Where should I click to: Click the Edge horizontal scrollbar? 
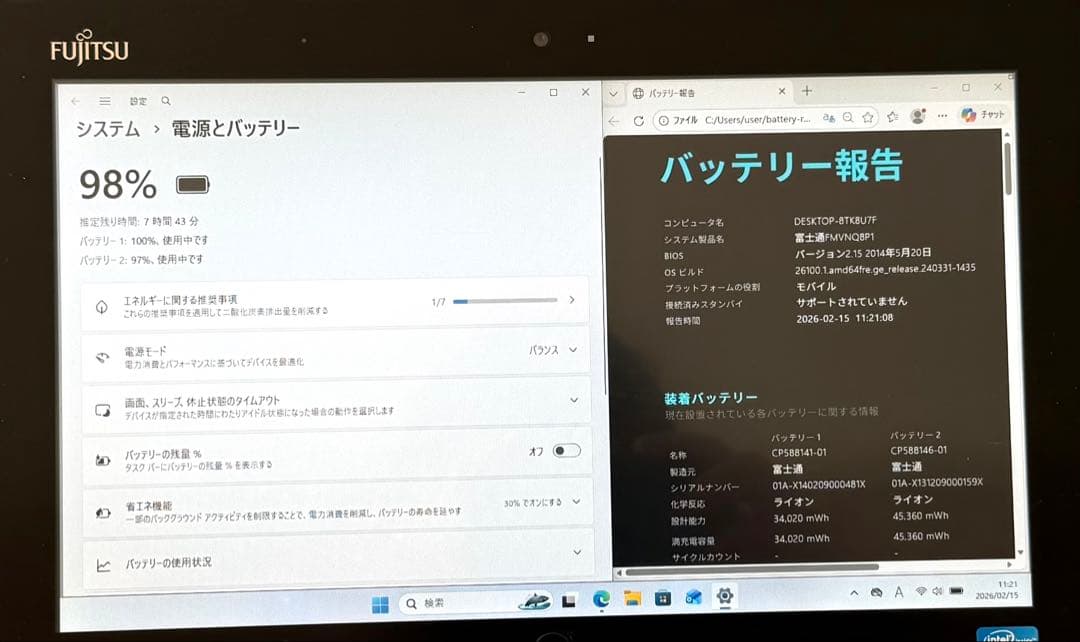coord(752,568)
